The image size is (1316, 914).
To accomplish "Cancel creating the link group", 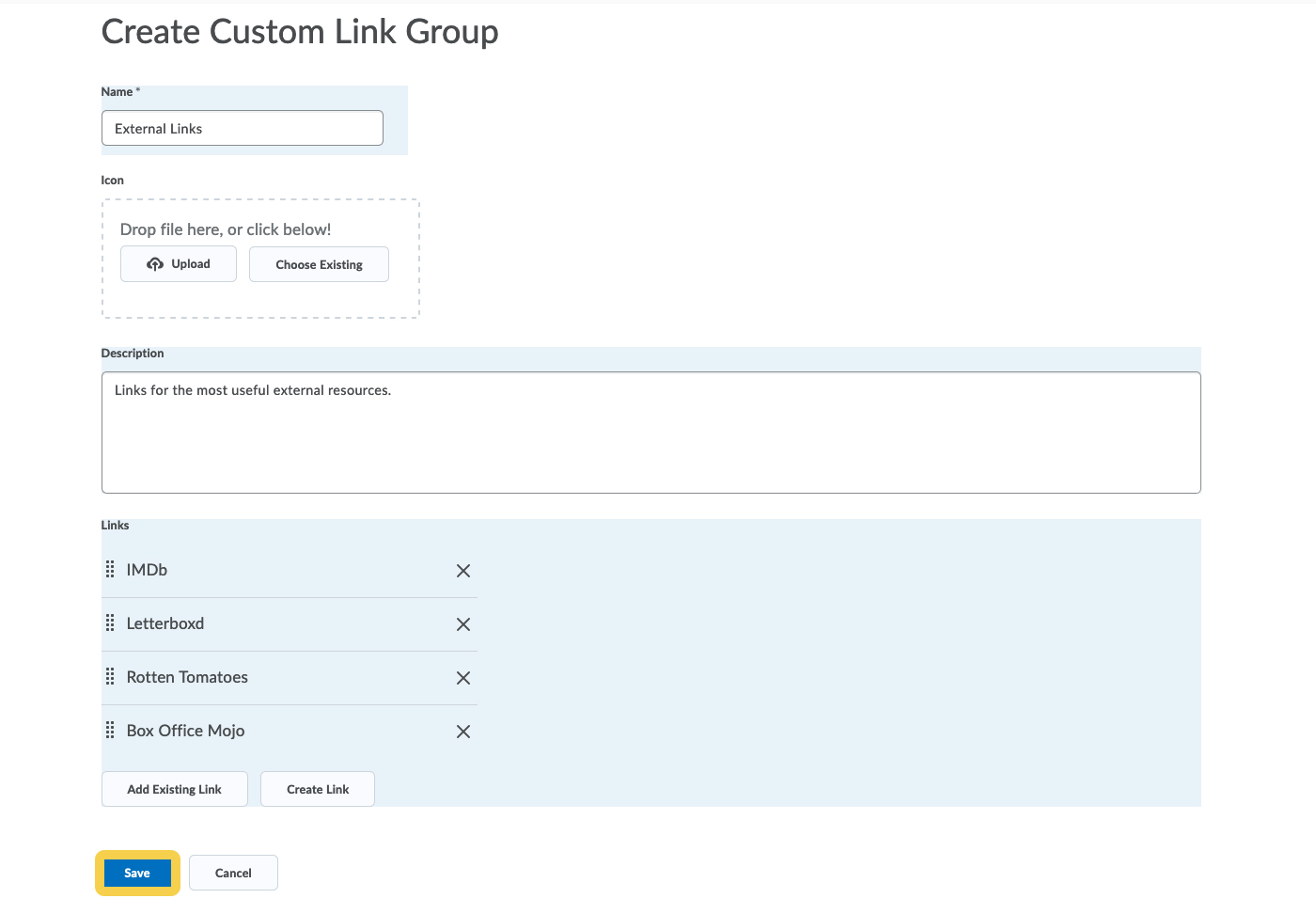I will 233,873.
